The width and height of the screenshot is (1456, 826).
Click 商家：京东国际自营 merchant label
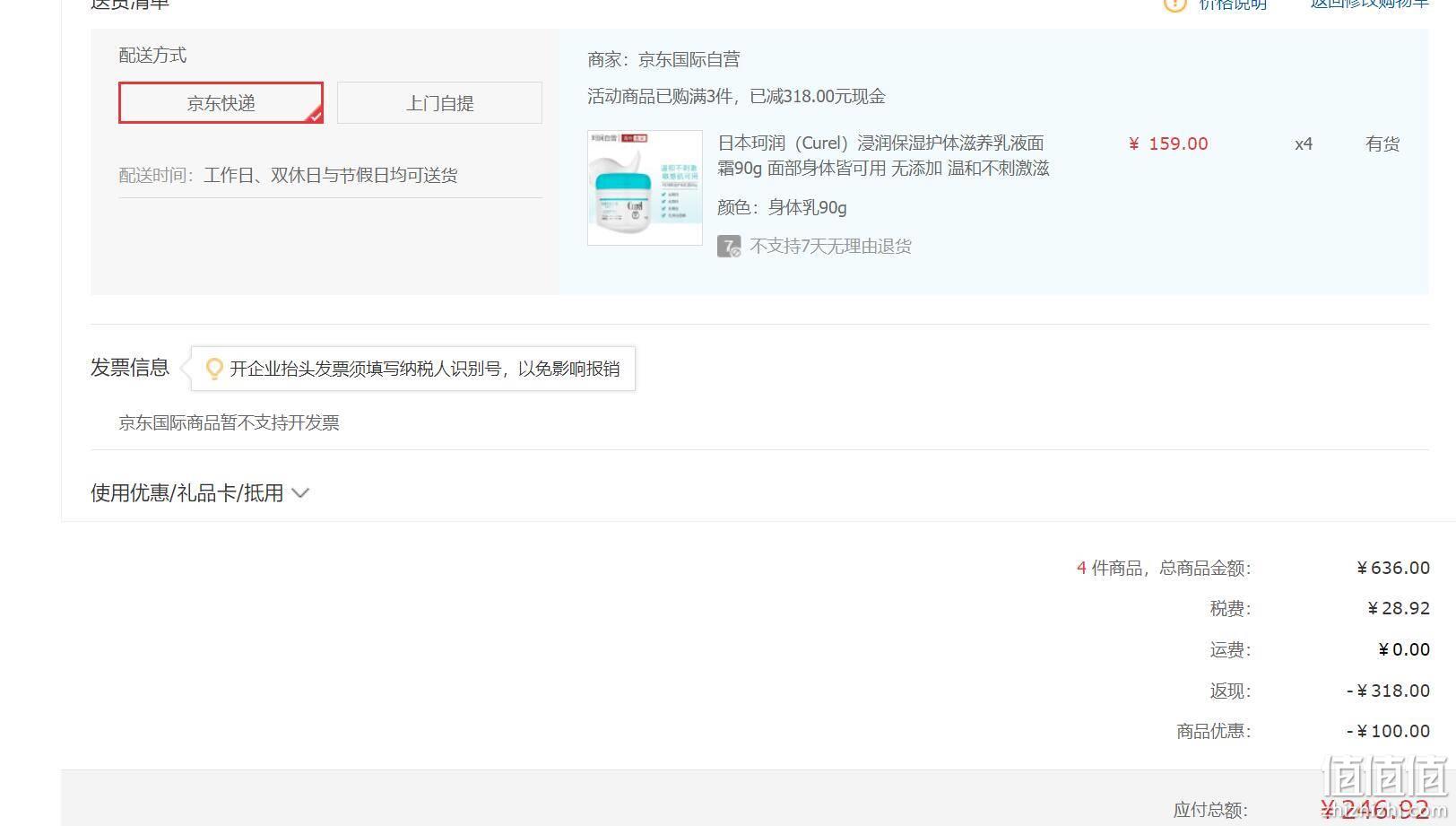tap(663, 59)
